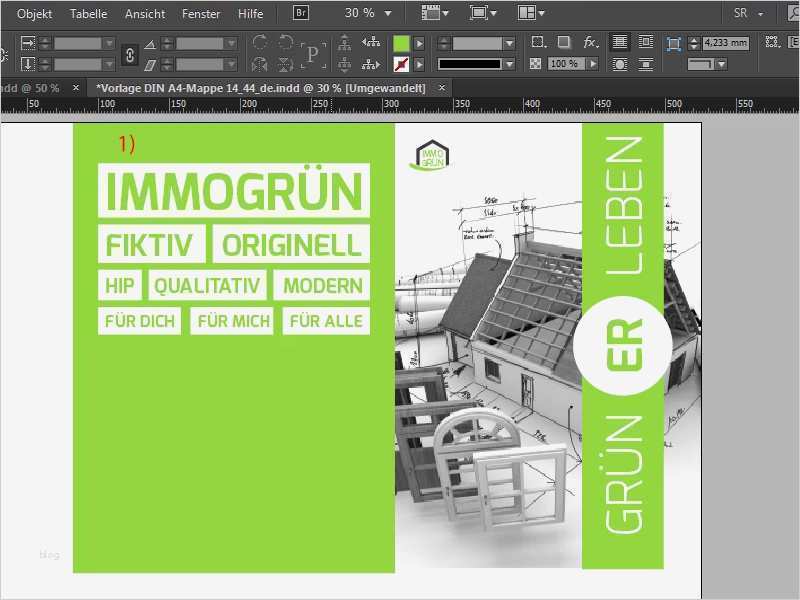Click the green fill color swatch

pyautogui.click(x=402, y=43)
